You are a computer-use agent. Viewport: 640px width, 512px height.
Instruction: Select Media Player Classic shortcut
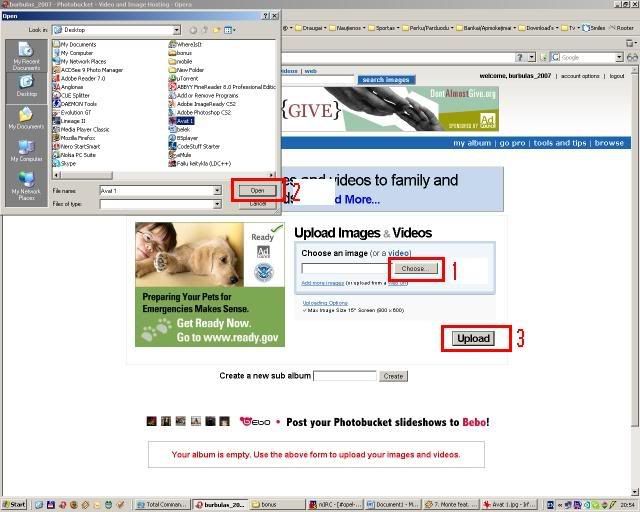84,129
